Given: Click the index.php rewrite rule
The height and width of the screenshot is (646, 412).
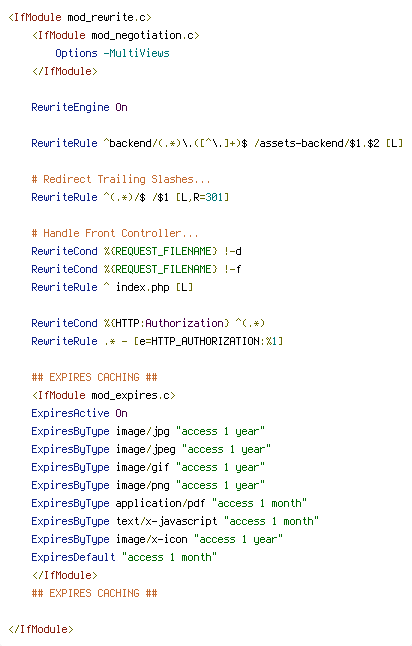Looking at the screenshot, I should (x=112, y=287).
